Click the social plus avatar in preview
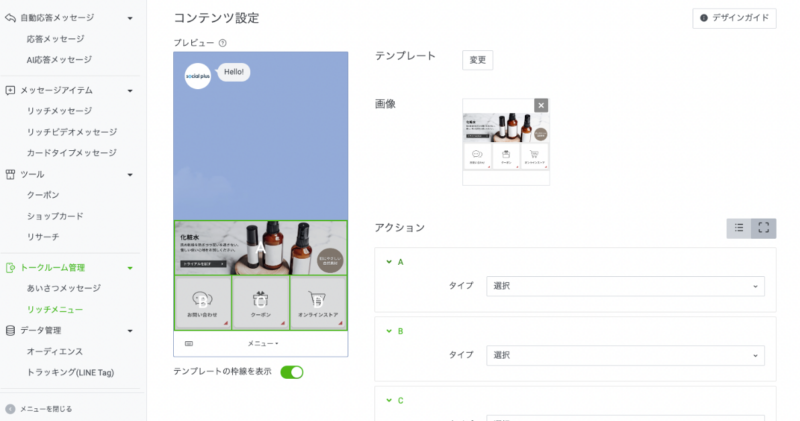 click(x=198, y=76)
